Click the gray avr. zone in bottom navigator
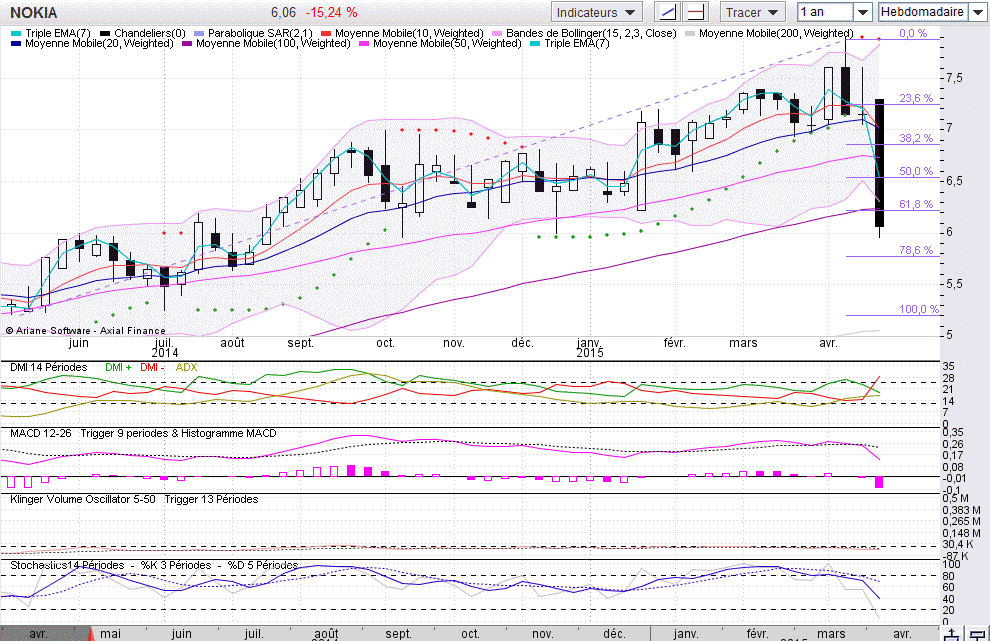The width and height of the screenshot is (990, 641). point(44,633)
